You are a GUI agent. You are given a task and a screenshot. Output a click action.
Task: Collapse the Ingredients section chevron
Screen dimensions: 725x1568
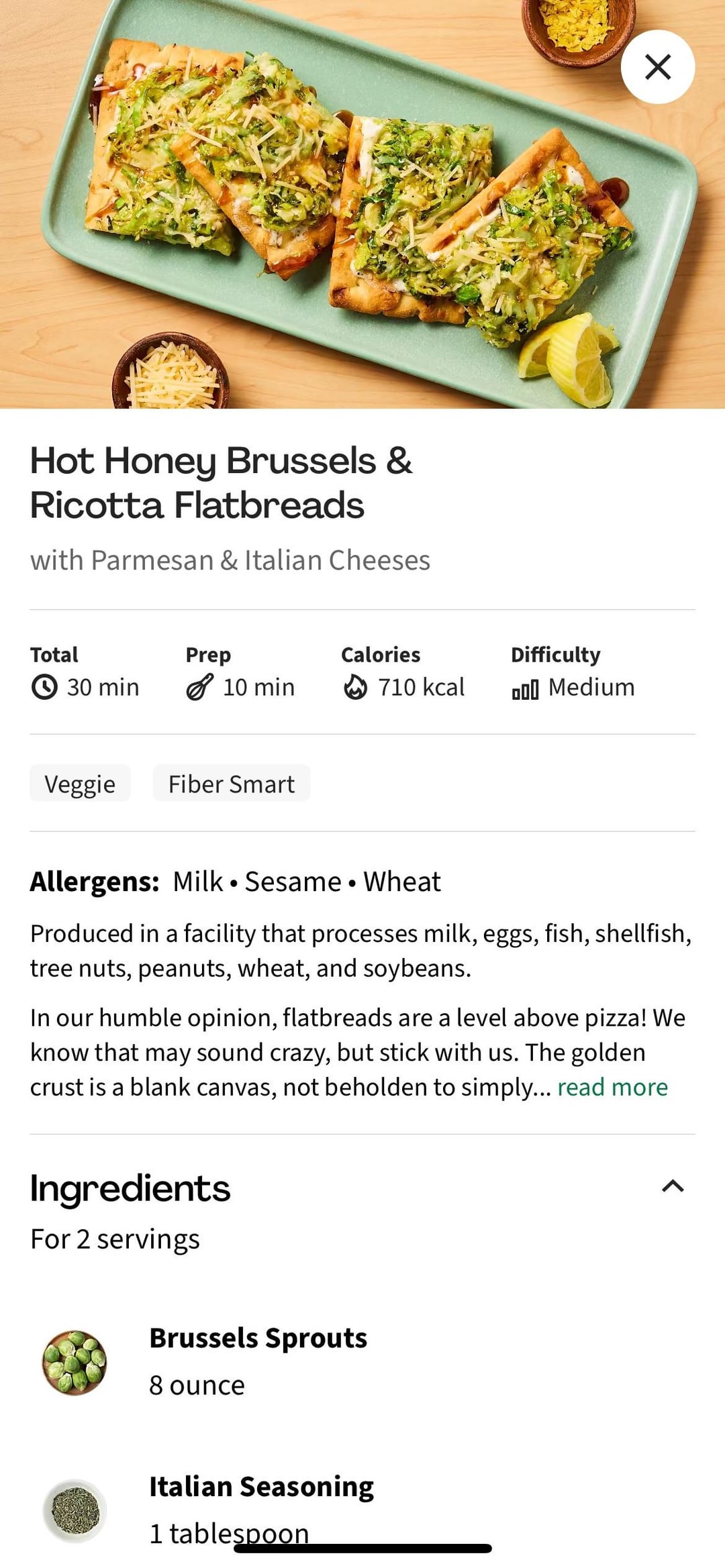click(x=673, y=1186)
